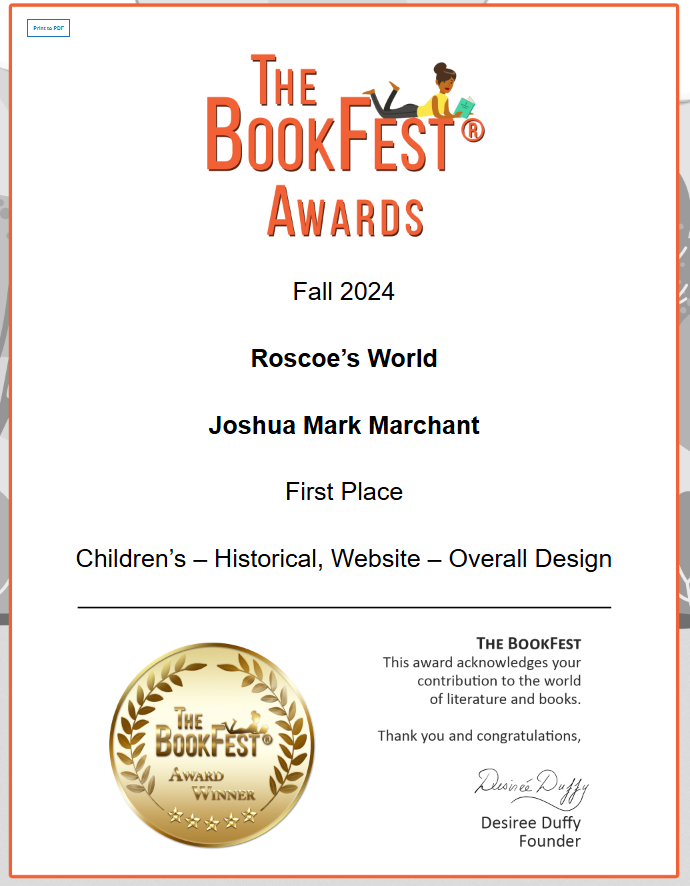The height and width of the screenshot is (886, 690).
Task: Select the "Children's – Historical, Website – Overall Design" line
Action: click(344, 559)
